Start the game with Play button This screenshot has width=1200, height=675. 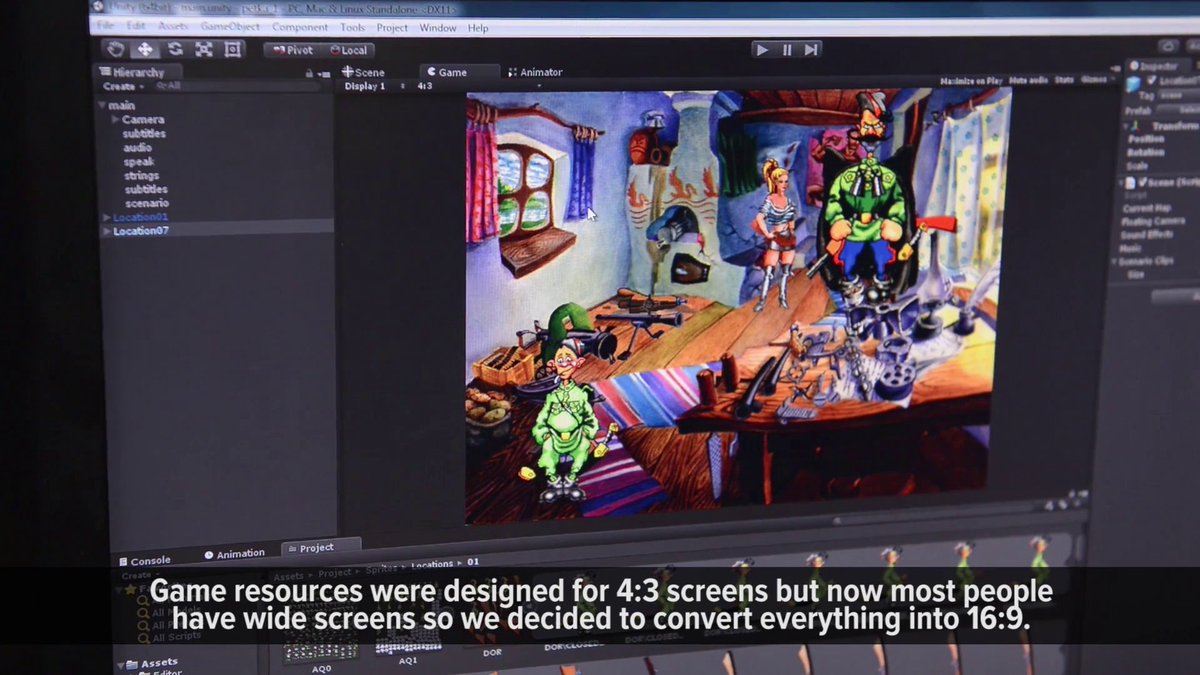[x=762, y=49]
